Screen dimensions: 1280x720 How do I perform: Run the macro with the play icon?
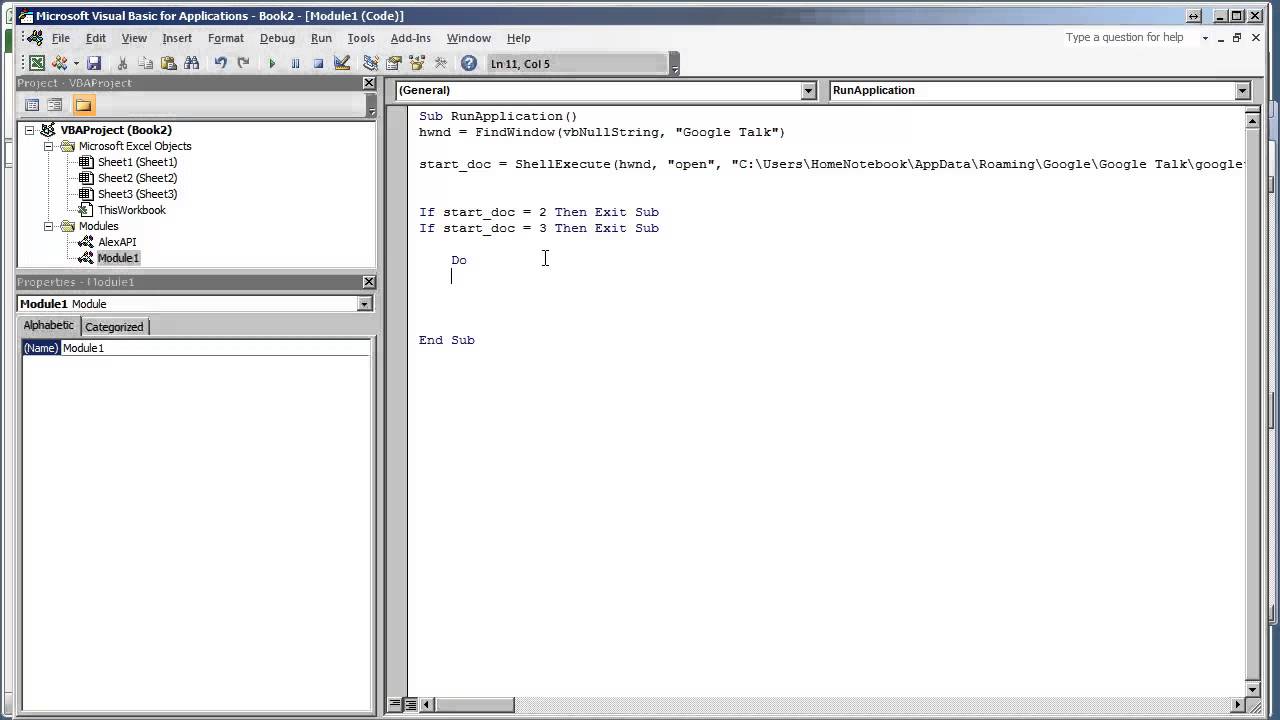[x=272, y=63]
